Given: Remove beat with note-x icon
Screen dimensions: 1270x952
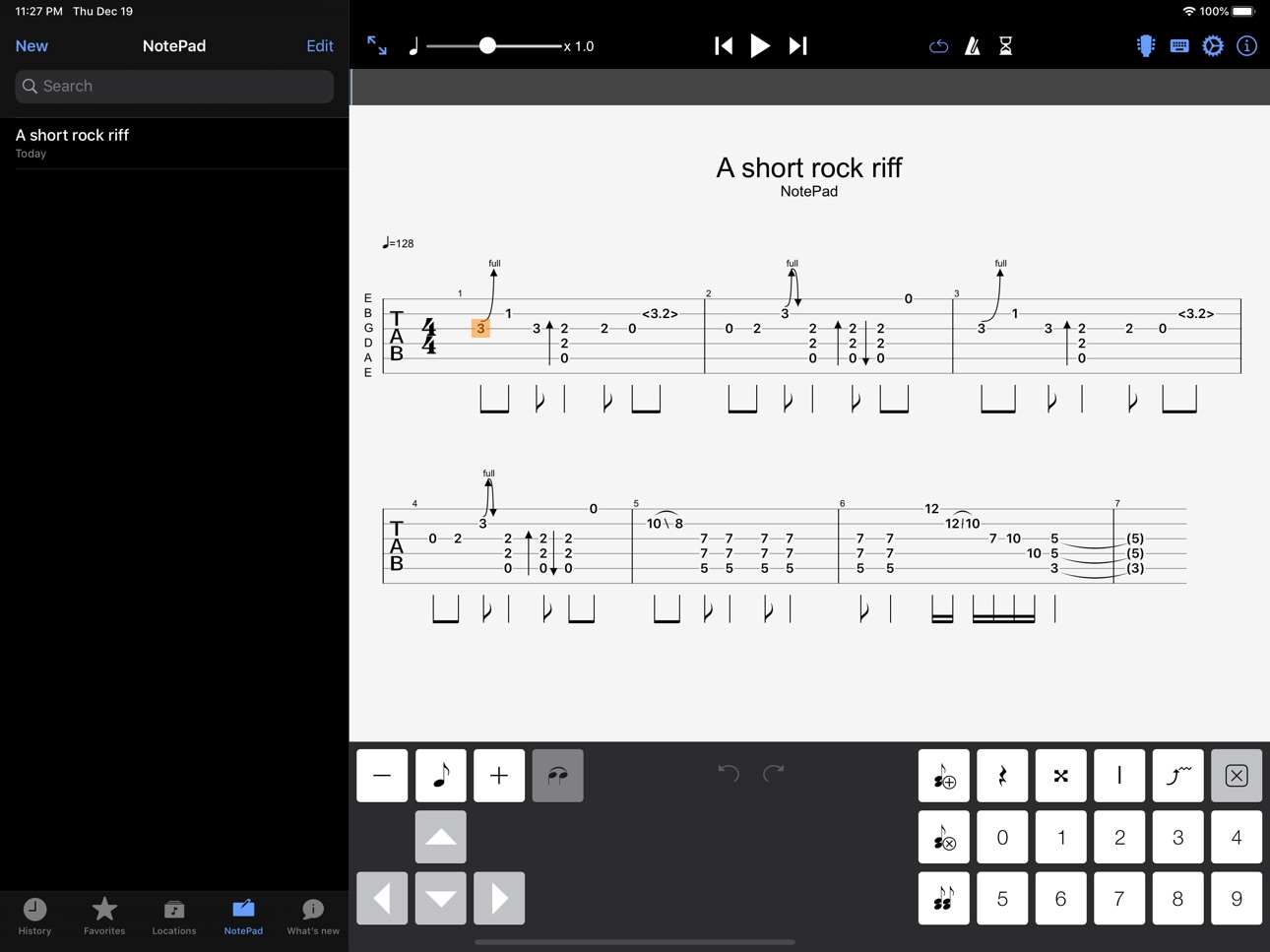Looking at the screenshot, I should [944, 837].
